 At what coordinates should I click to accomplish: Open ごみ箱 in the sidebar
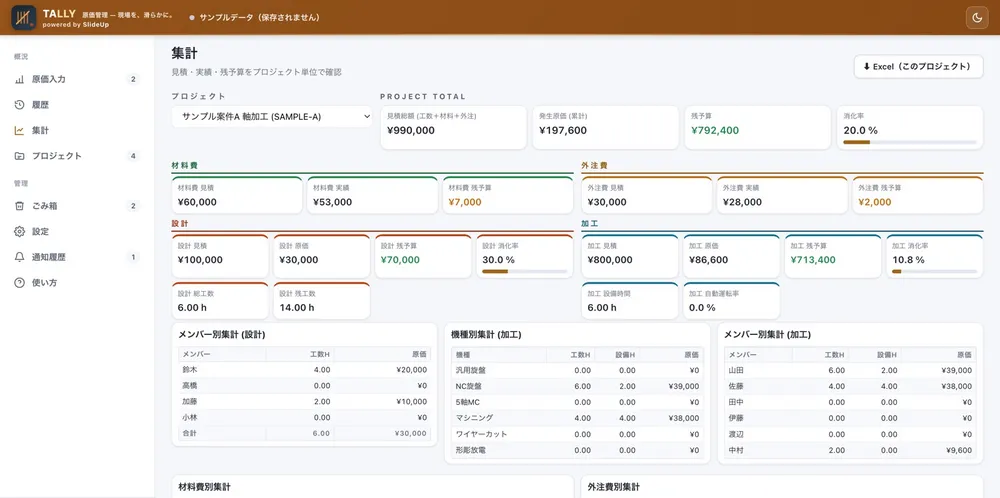[x=77, y=206]
